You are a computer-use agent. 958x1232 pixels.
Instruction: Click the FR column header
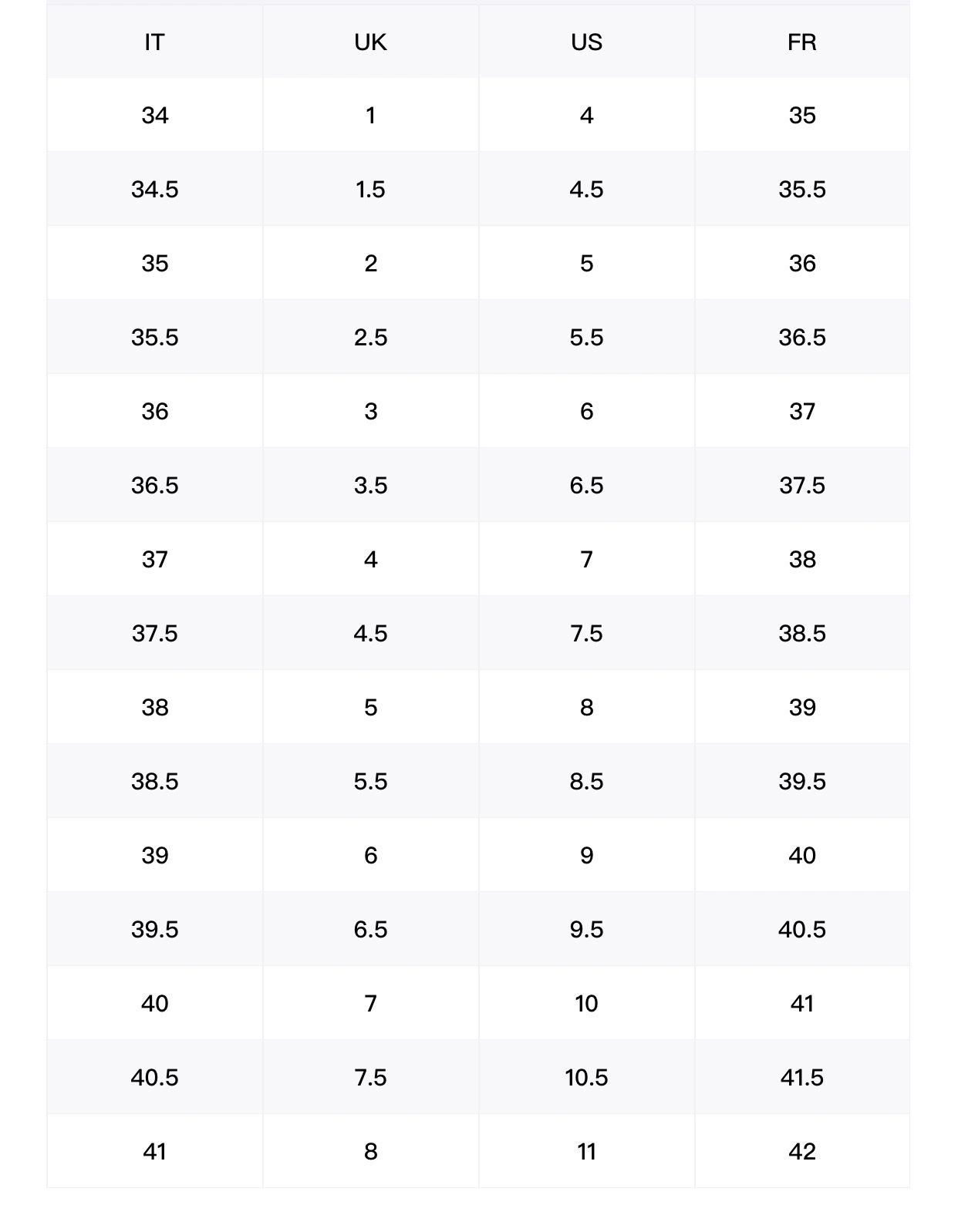click(x=802, y=42)
